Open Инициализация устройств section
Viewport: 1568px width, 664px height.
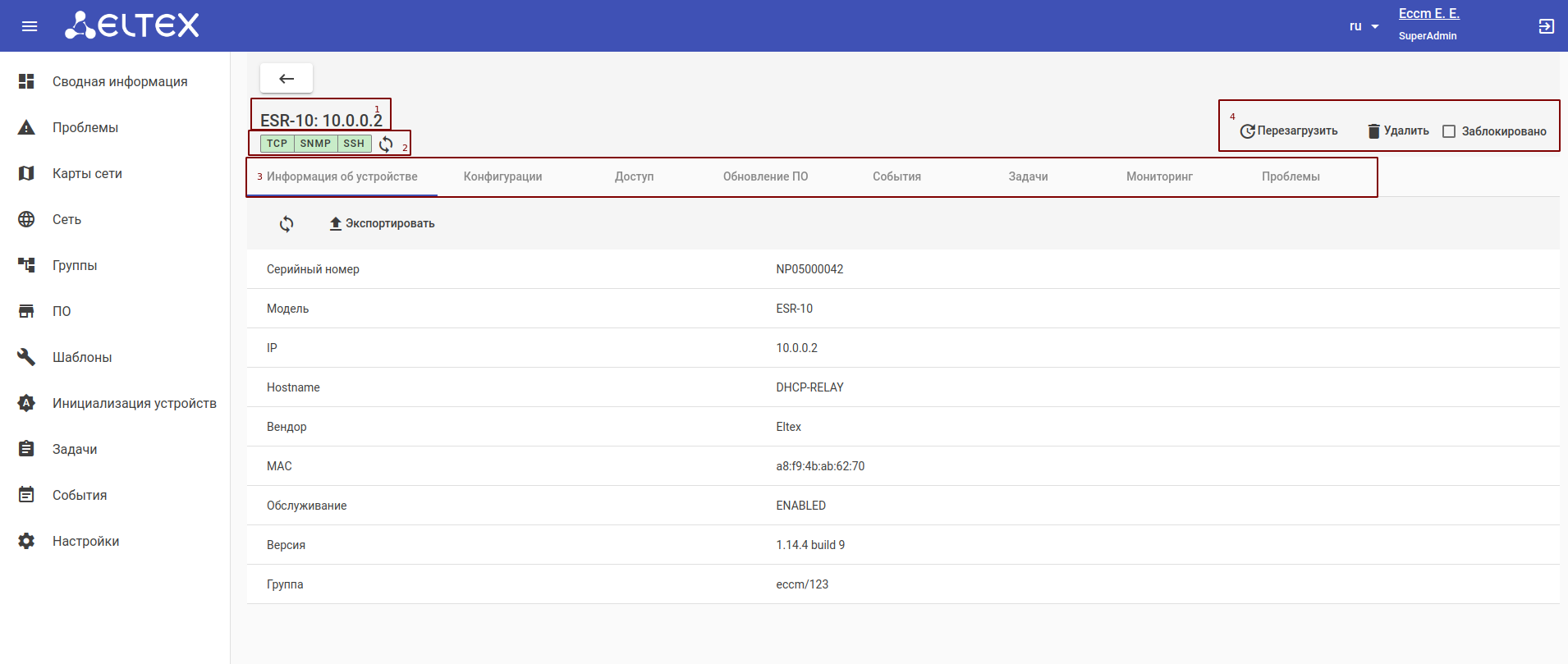135,403
